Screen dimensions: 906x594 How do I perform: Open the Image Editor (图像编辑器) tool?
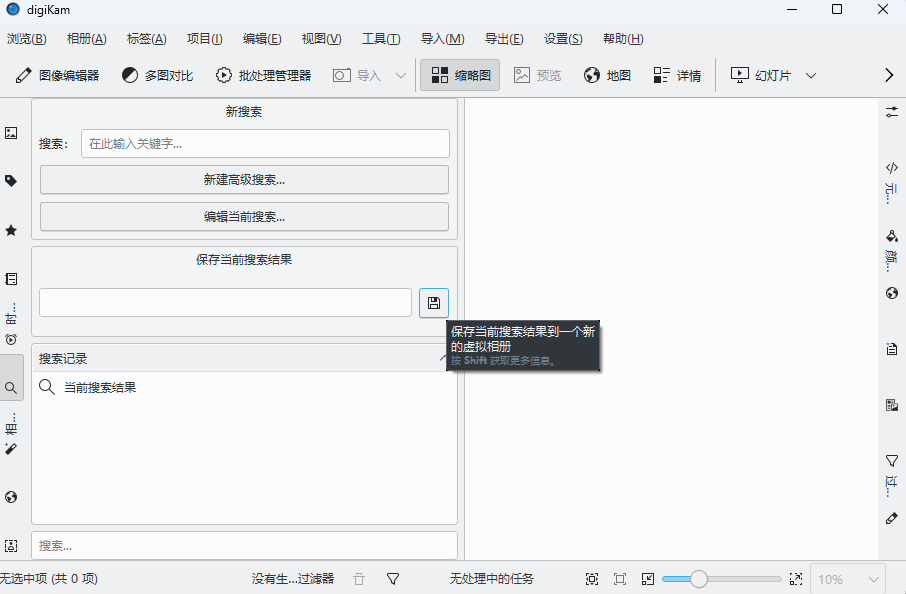(58, 75)
